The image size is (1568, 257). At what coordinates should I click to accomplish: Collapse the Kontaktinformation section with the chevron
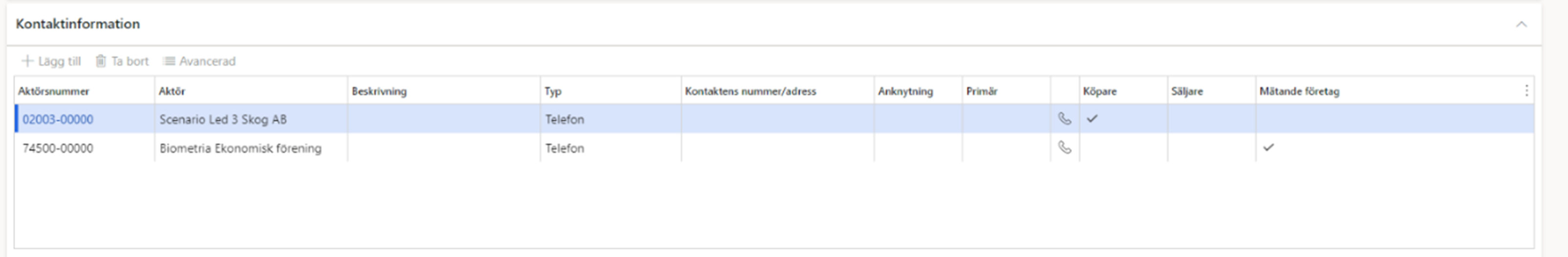pos(1521,24)
